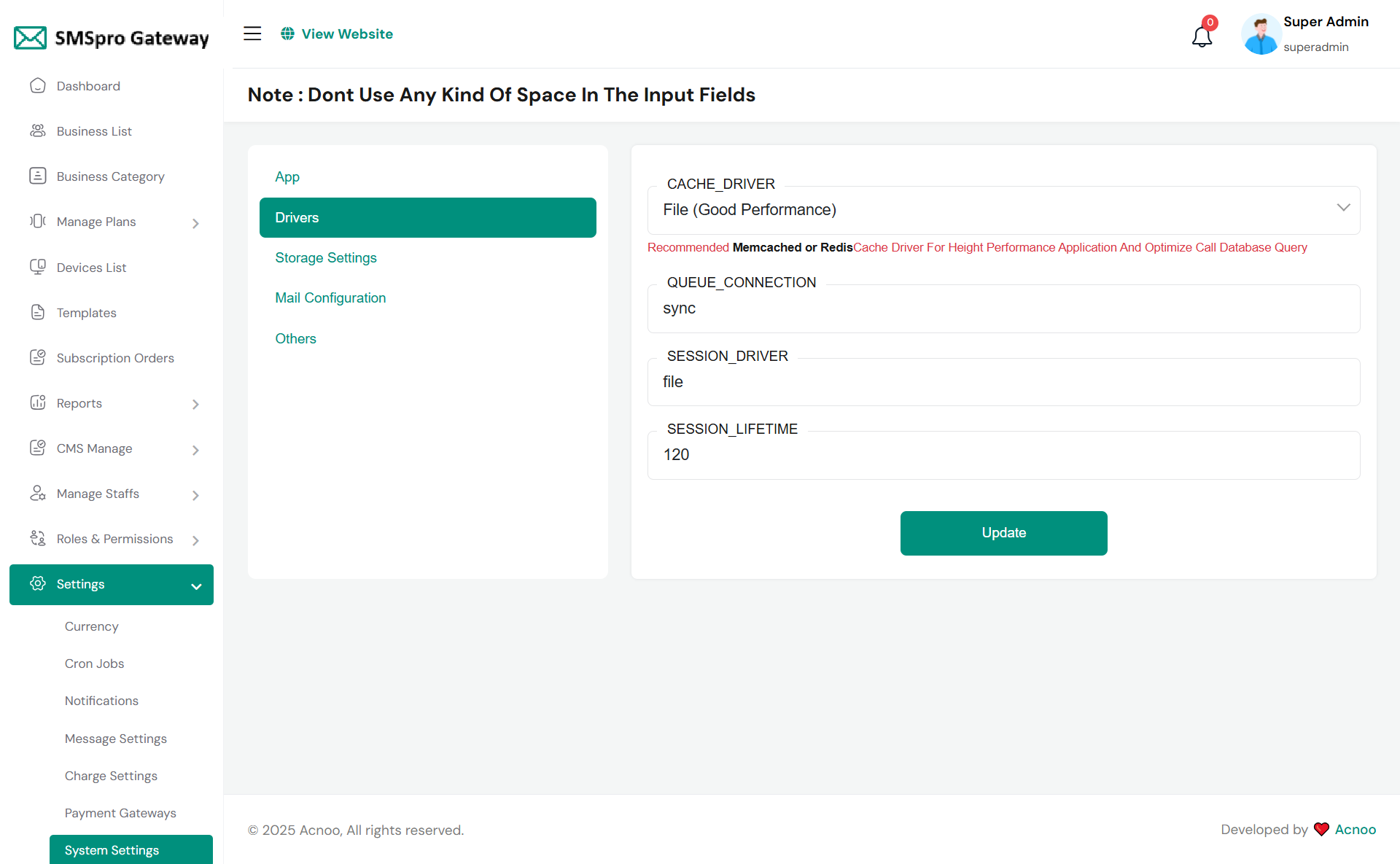
Task: Open the Acnoo developer link
Action: [x=1355, y=830]
